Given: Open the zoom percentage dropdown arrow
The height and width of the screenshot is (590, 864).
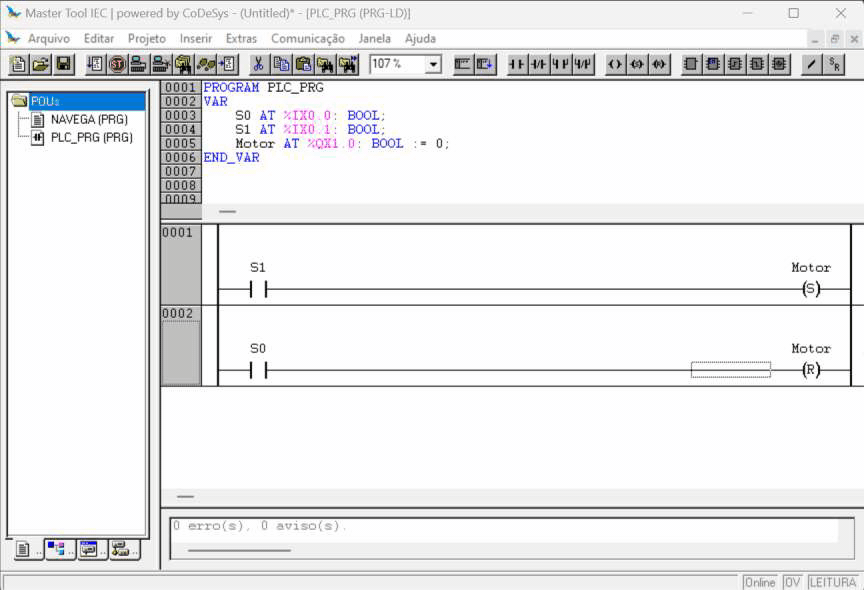Looking at the screenshot, I should [434, 64].
